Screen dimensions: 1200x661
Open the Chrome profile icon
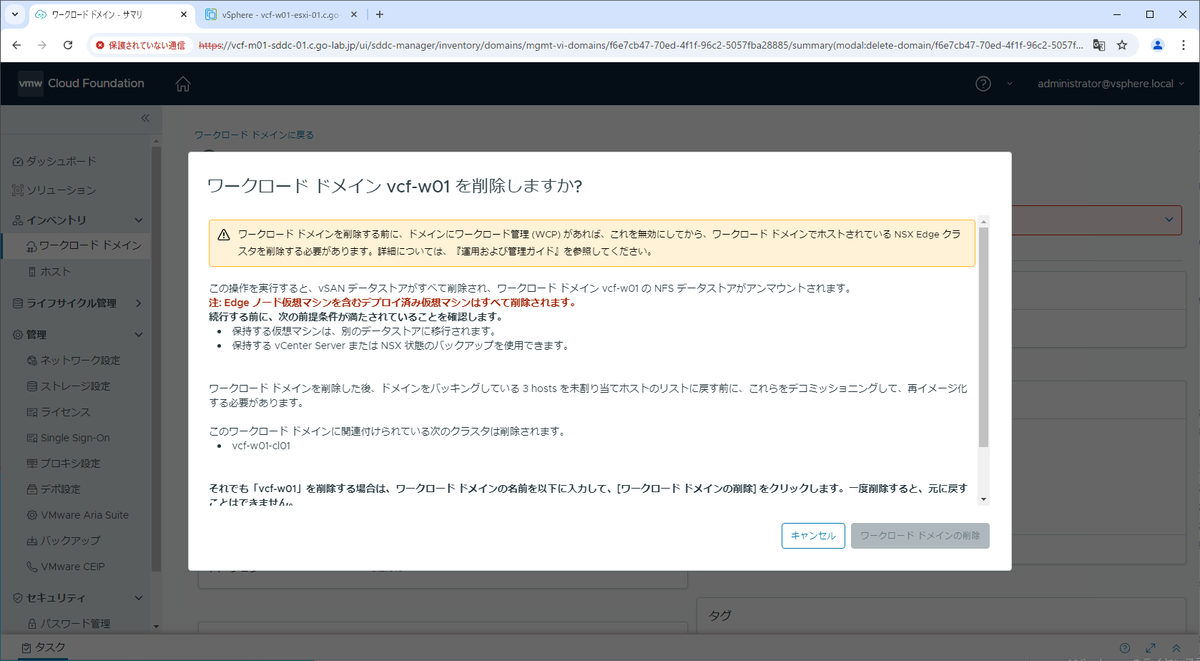tap(1158, 45)
